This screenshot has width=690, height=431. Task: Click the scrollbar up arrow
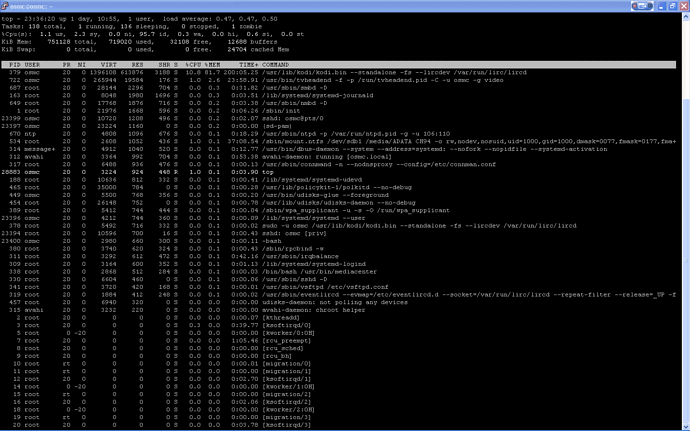coord(686,17)
